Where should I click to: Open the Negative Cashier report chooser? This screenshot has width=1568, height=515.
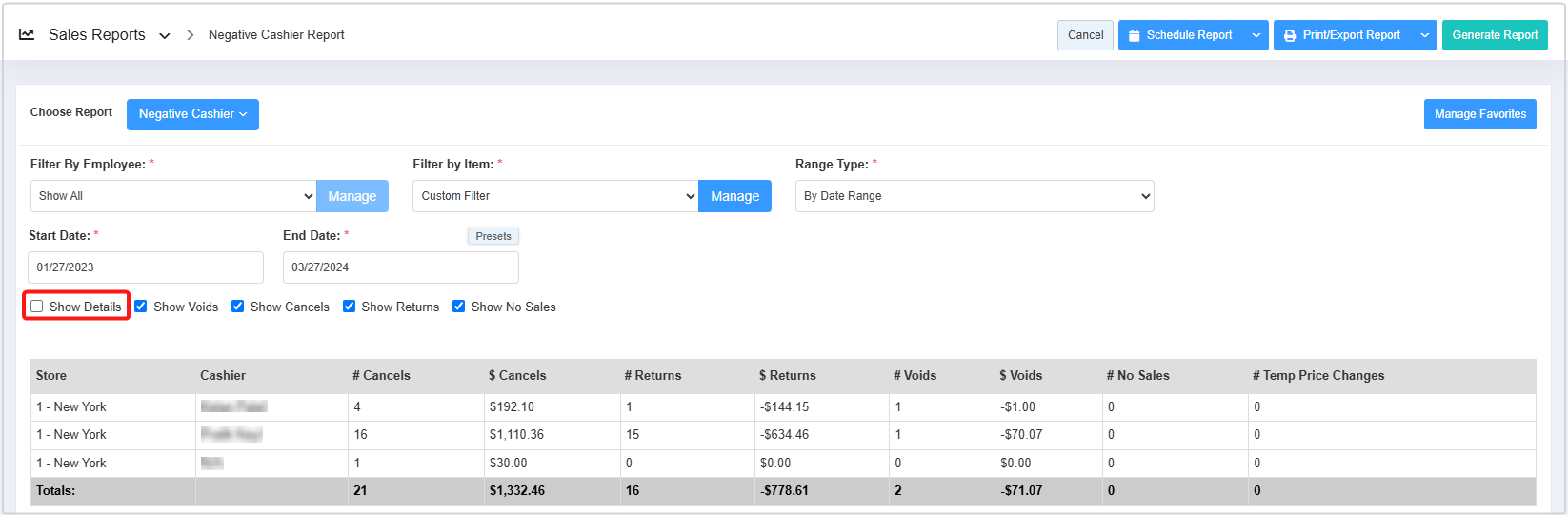click(x=192, y=114)
